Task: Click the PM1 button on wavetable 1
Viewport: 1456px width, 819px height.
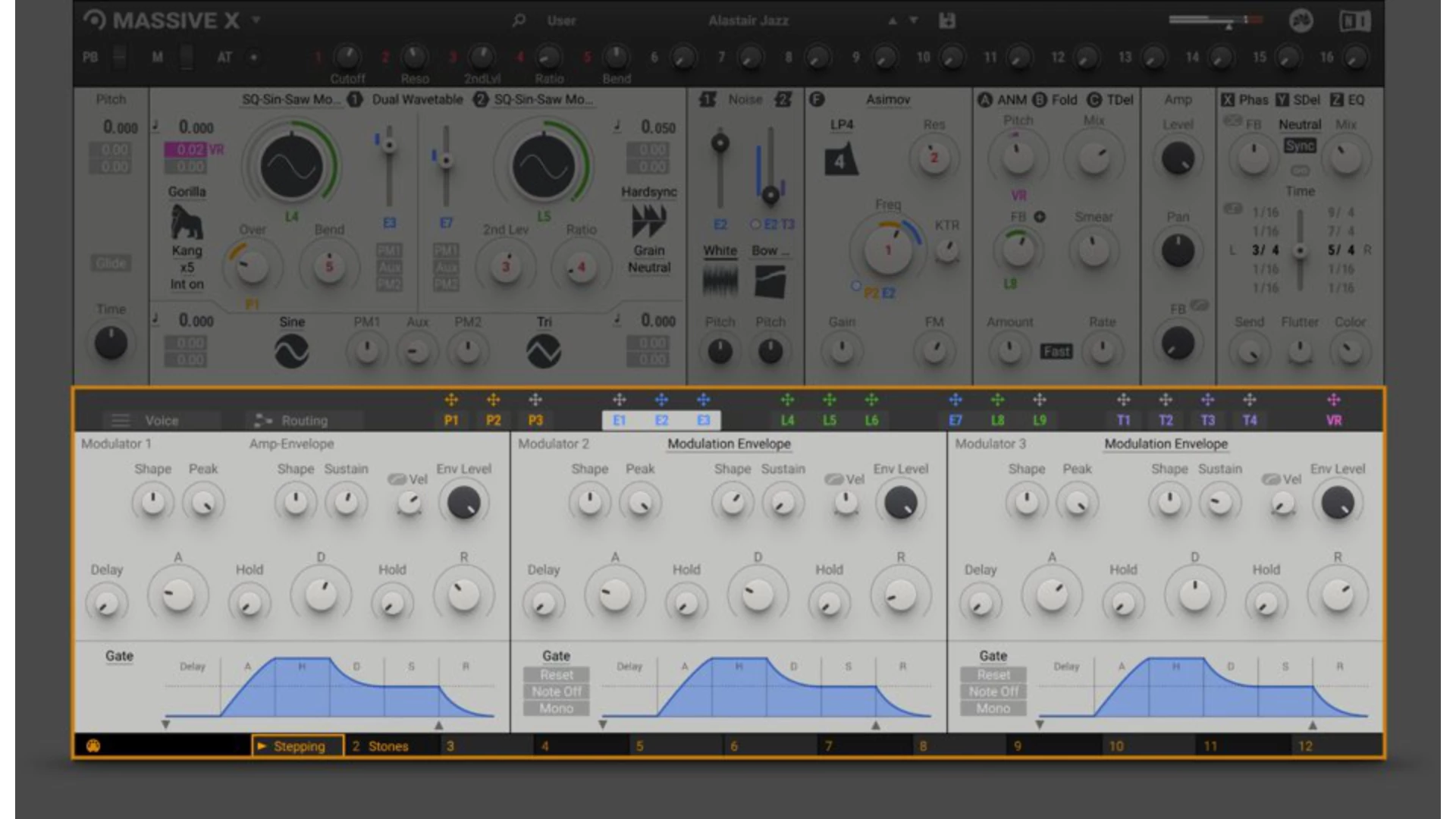Action: coord(389,250)
